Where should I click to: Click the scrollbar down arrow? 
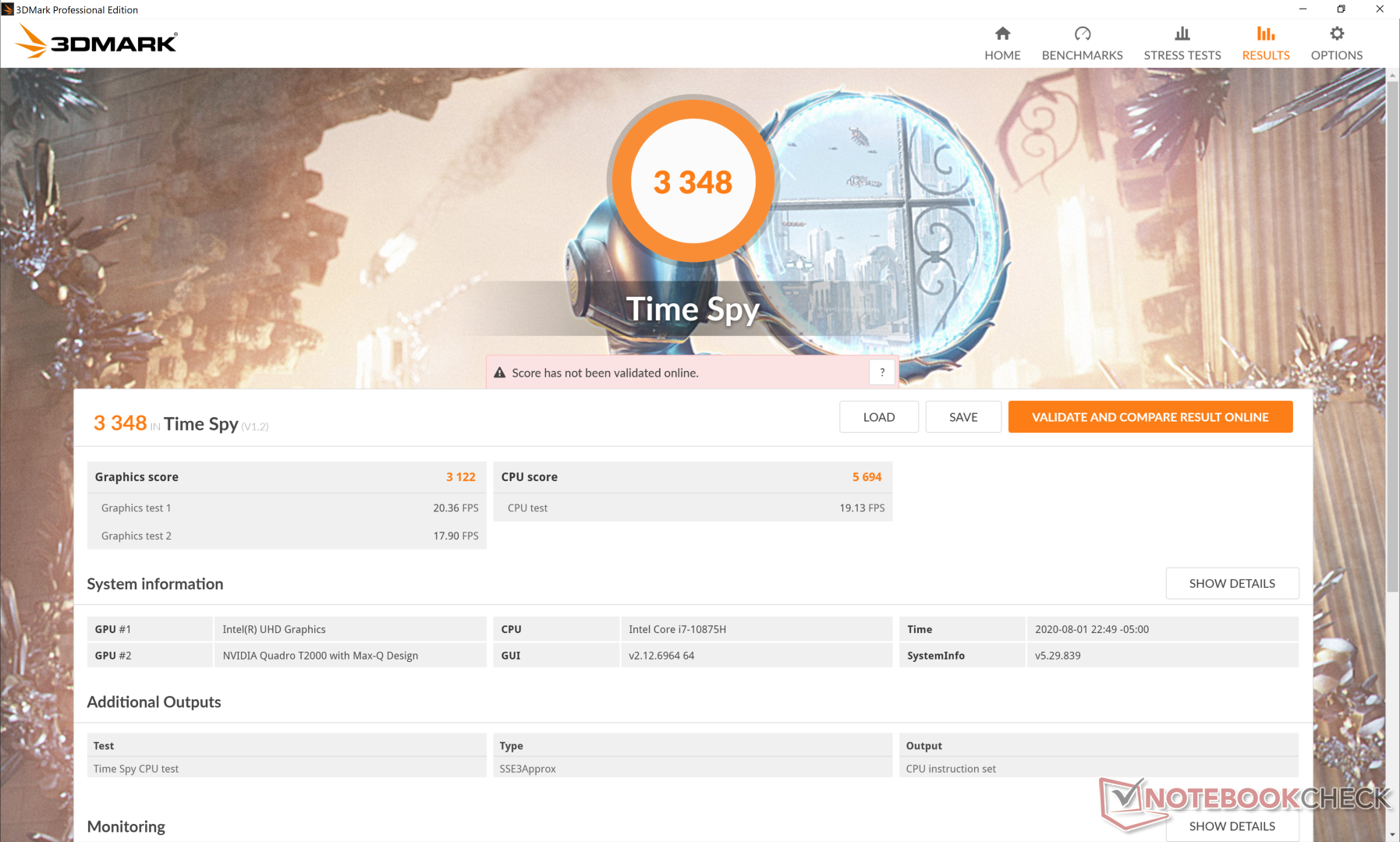1393,835
